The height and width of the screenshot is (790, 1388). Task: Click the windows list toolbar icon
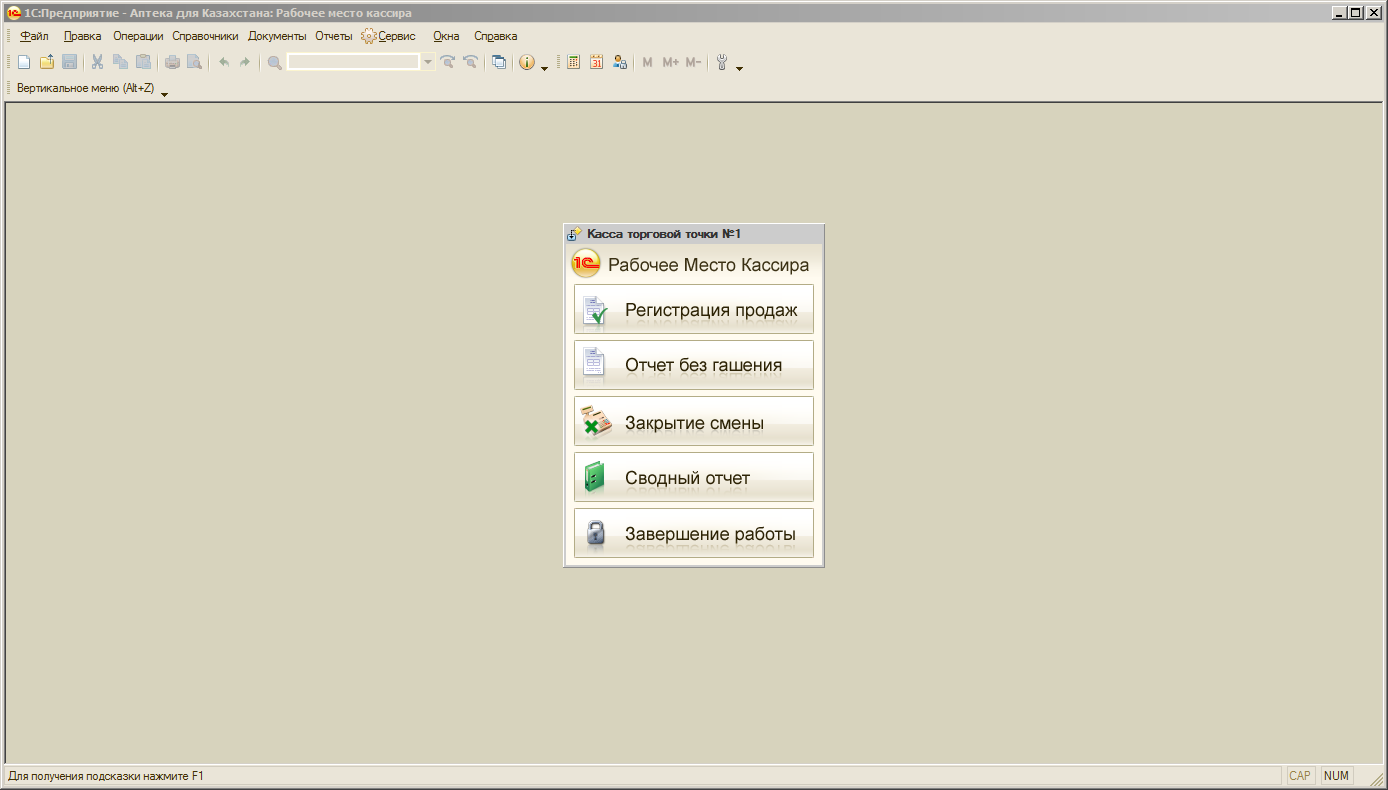click(x=499, y=62)
